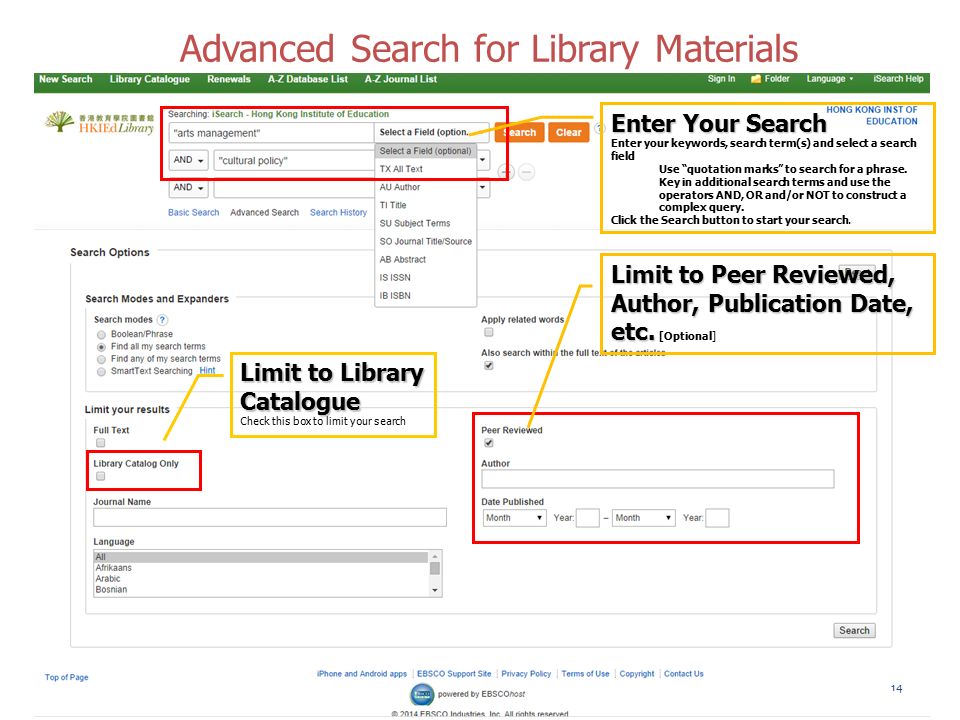
Task: Choose TX All Text from field list
Action: [426, 169]
